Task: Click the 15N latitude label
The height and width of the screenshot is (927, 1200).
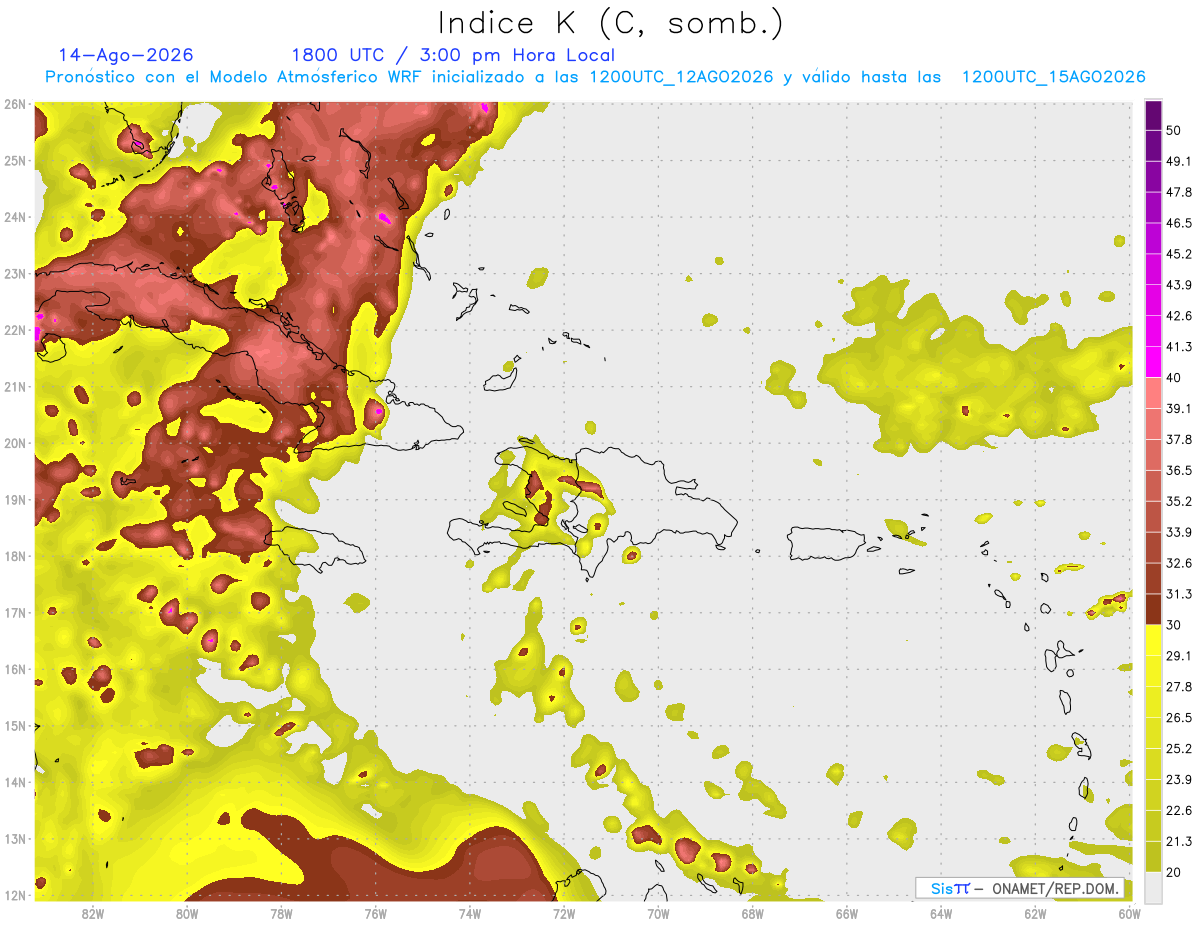Action: pyautogui.click(x=14, y=725)
